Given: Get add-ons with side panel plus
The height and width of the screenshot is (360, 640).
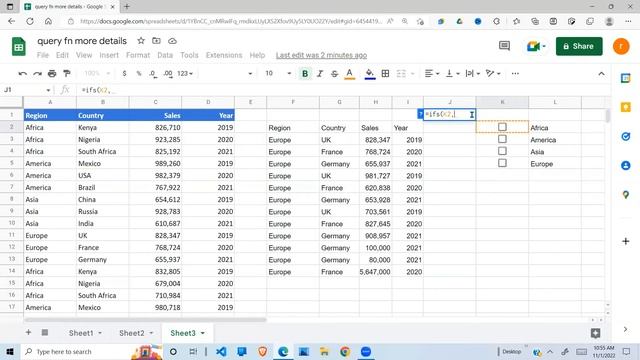Looking at the screenshot, I should 625,241.
